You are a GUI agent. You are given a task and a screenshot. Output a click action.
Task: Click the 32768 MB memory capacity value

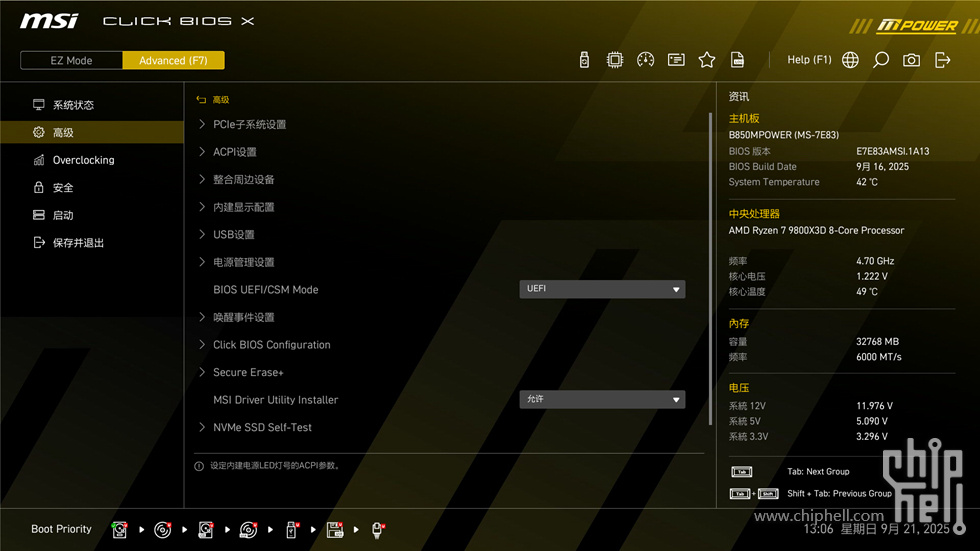(878, 342)
